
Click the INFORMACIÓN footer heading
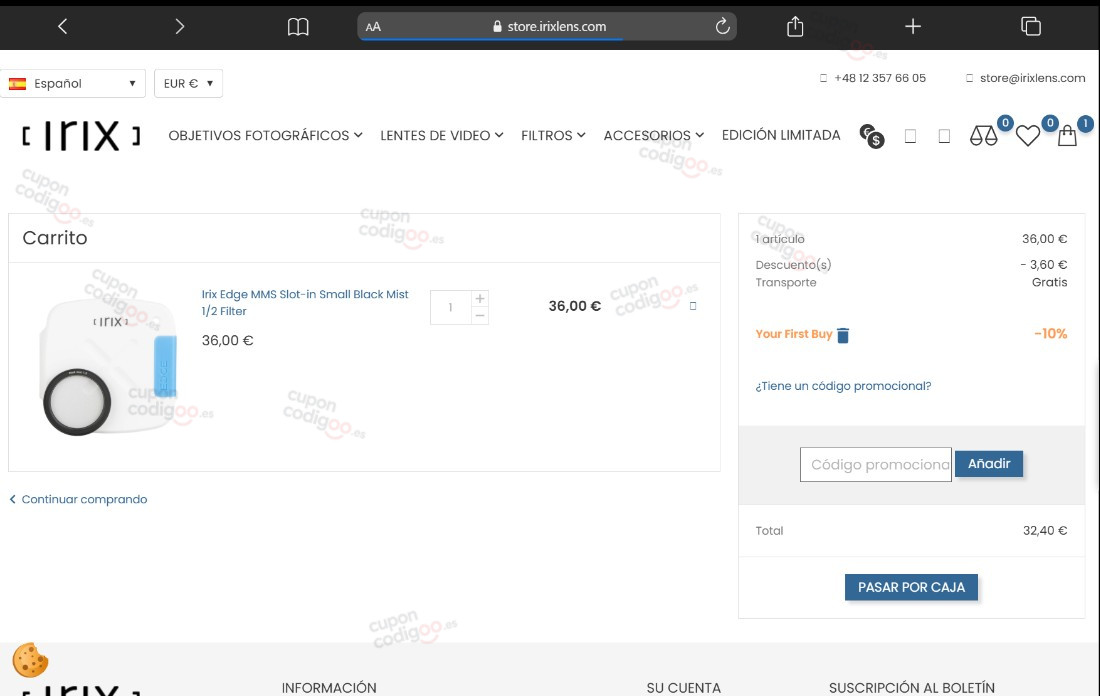(x=329, y=688)
